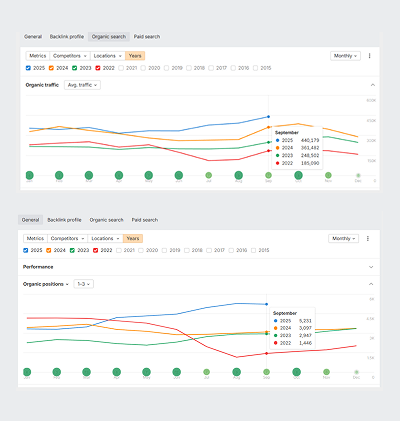Click the Jan update marker in Organic traffic chart

click(29, 175)
